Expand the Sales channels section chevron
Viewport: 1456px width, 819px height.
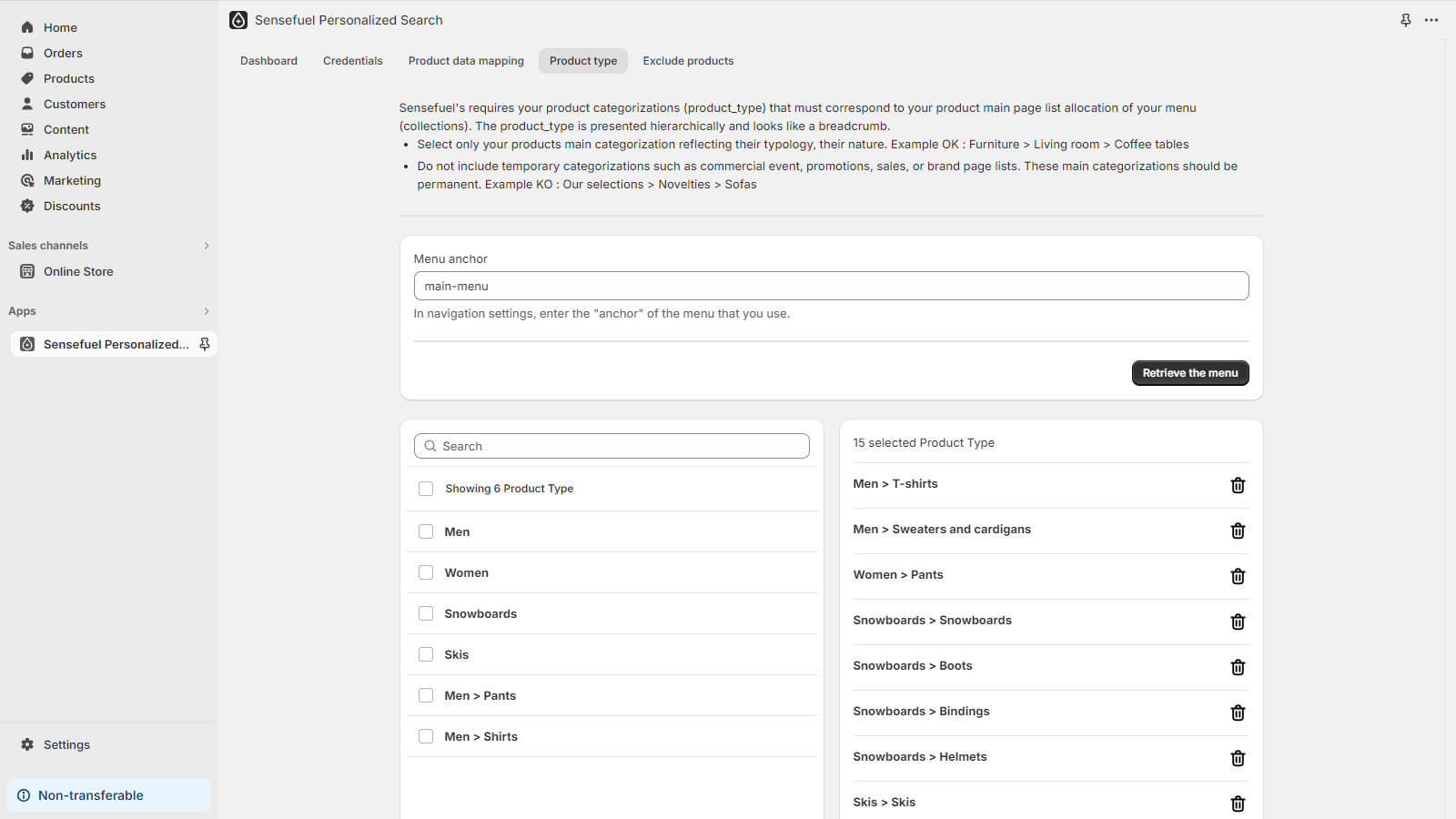point(207,246)
